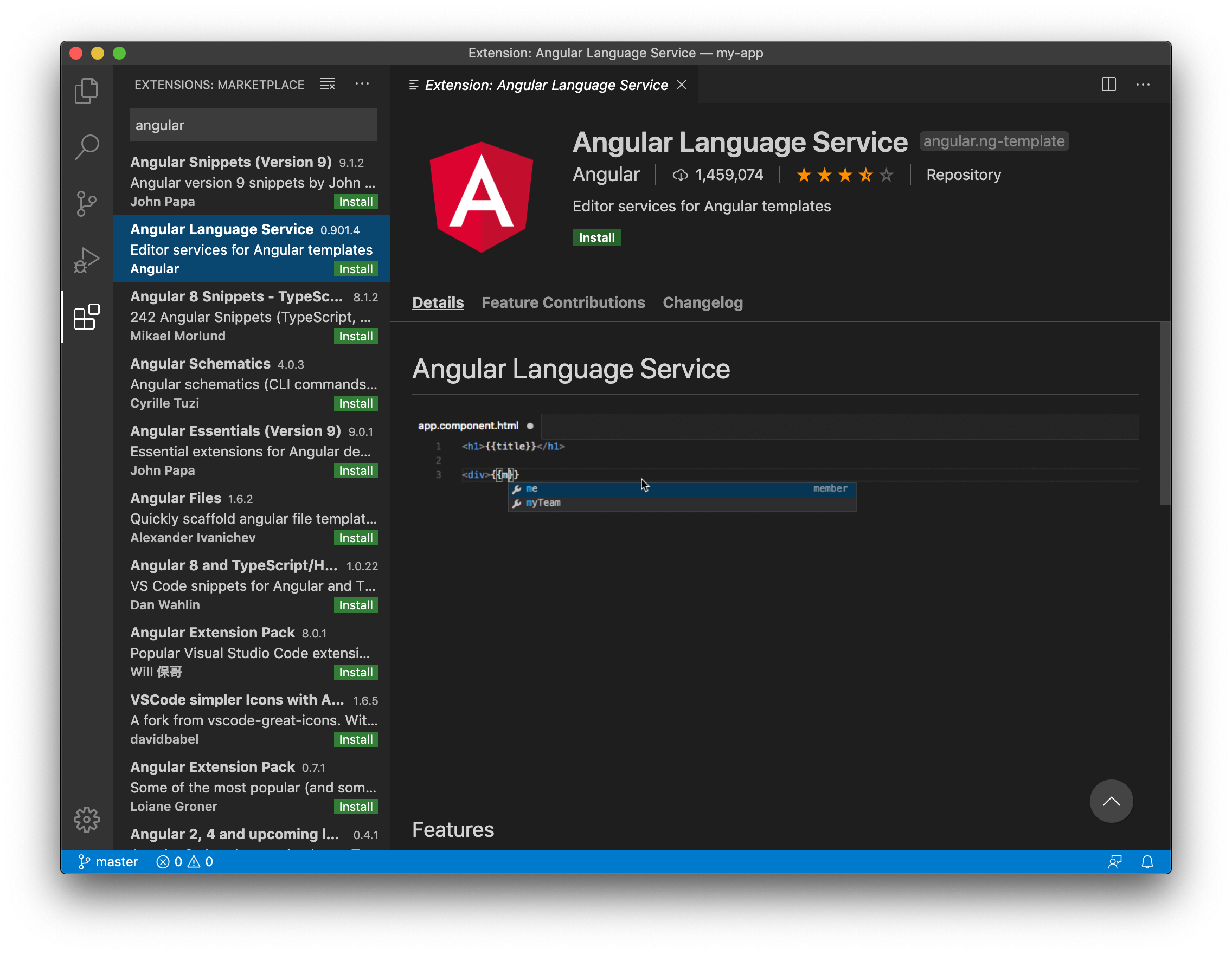Click the download count cloud icon
The height and width of the screenshot is (954, 1232).
point(680,175)
